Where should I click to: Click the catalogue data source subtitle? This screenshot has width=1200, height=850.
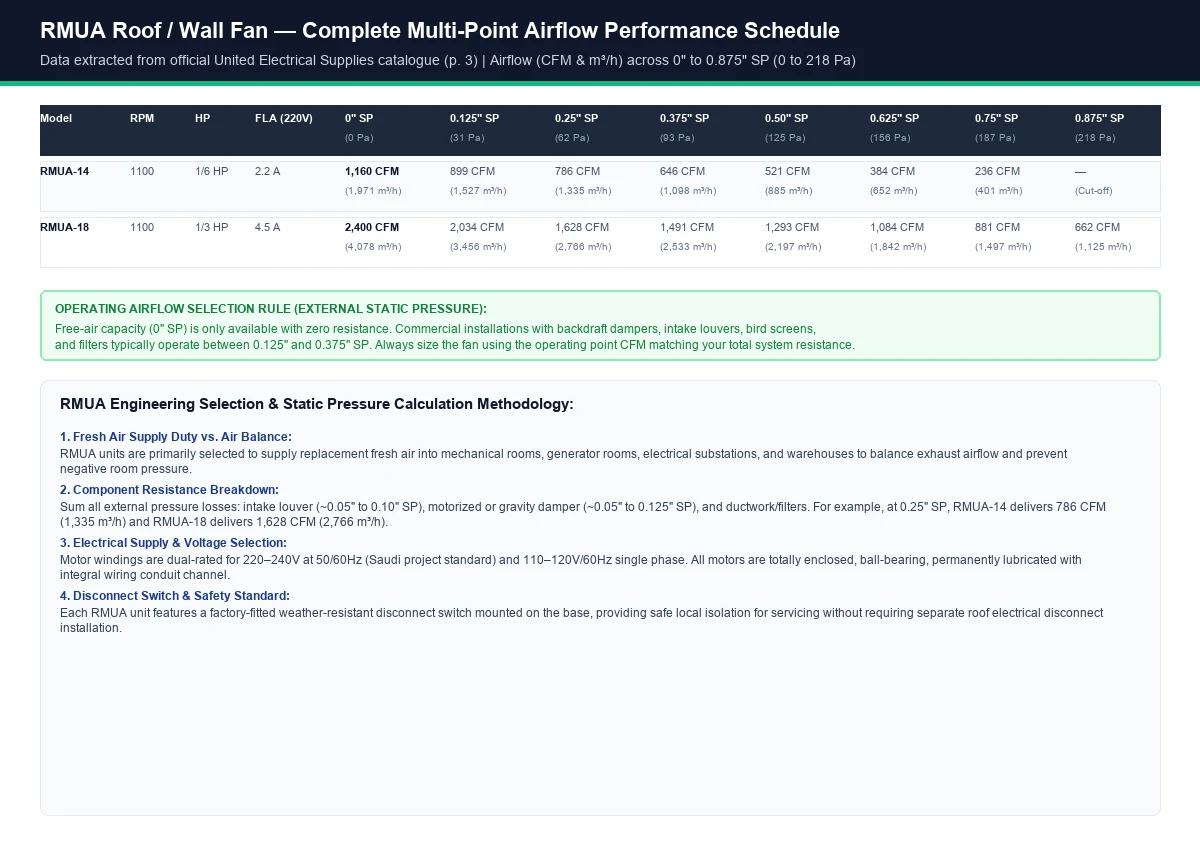pyautogui.click(x=448, y=60)
